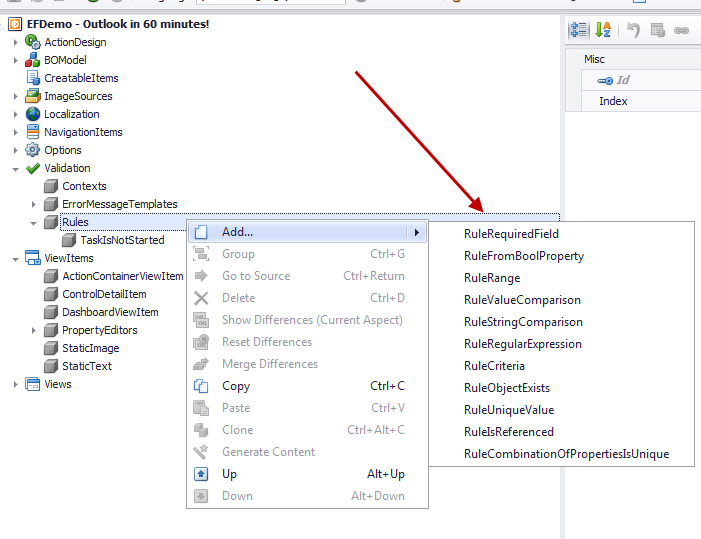
Task: Collapse the Rules node
Action: click(x=34, y=223)
